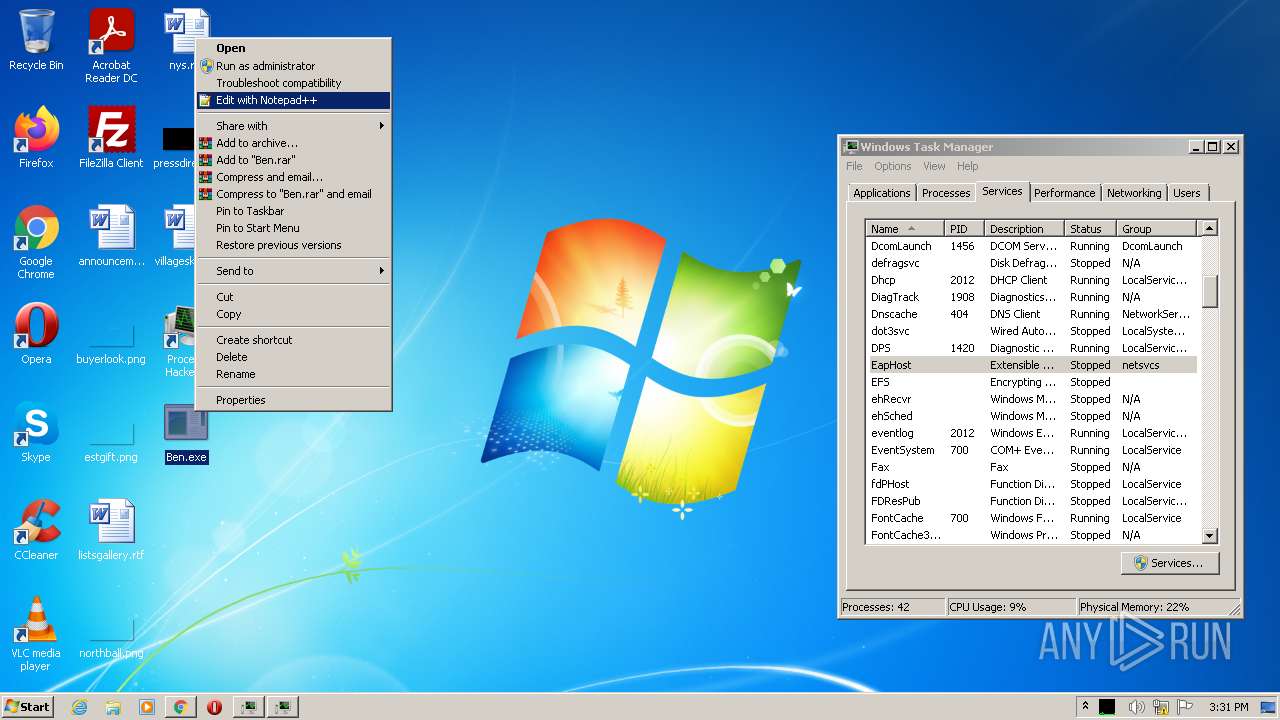1280x720 pixels.
Task: Open Windows Explorer folder in taskbar
Action: coord(113,707)
